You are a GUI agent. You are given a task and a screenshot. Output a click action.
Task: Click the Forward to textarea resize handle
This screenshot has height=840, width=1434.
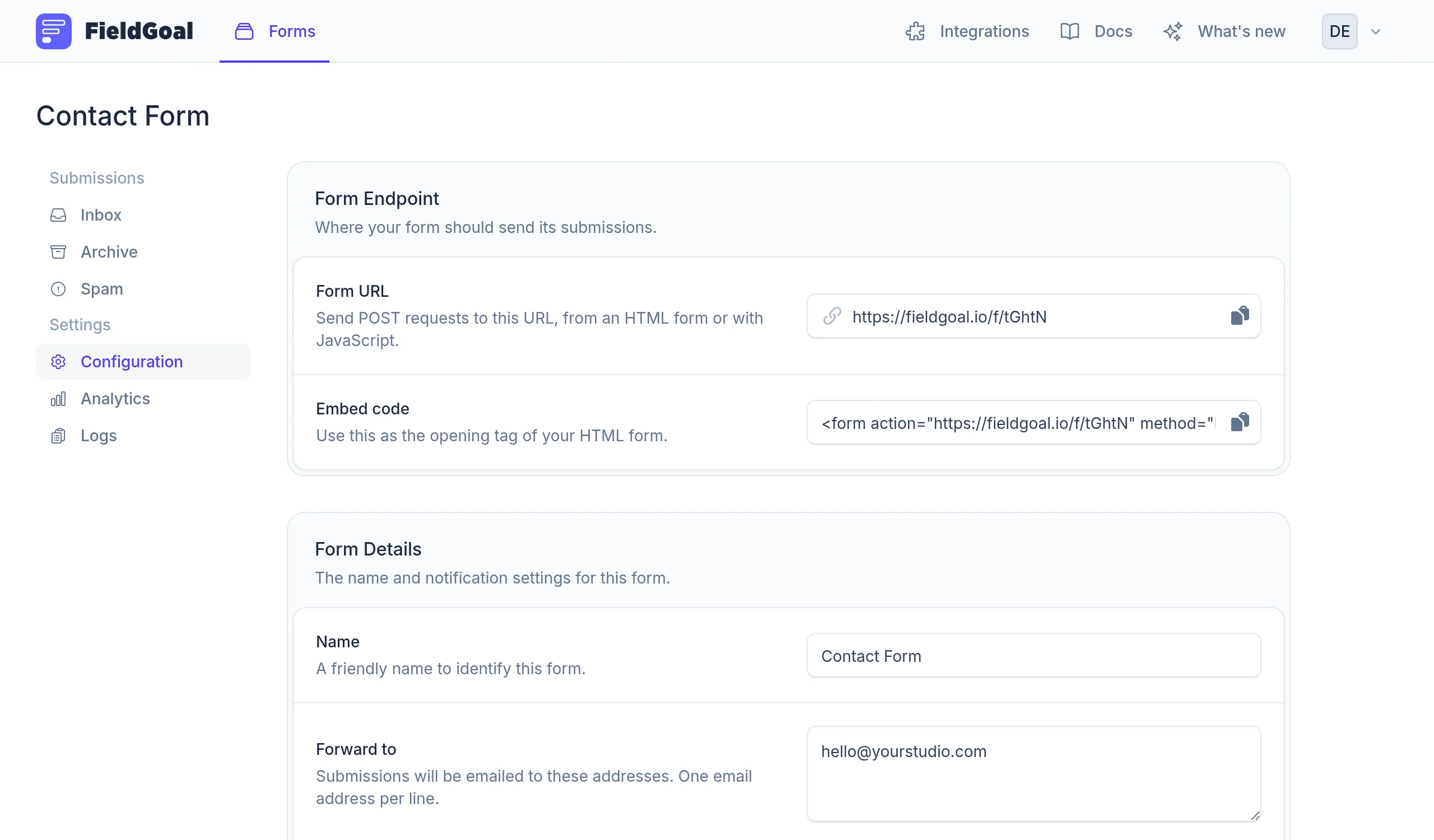tap(1255, 815)
